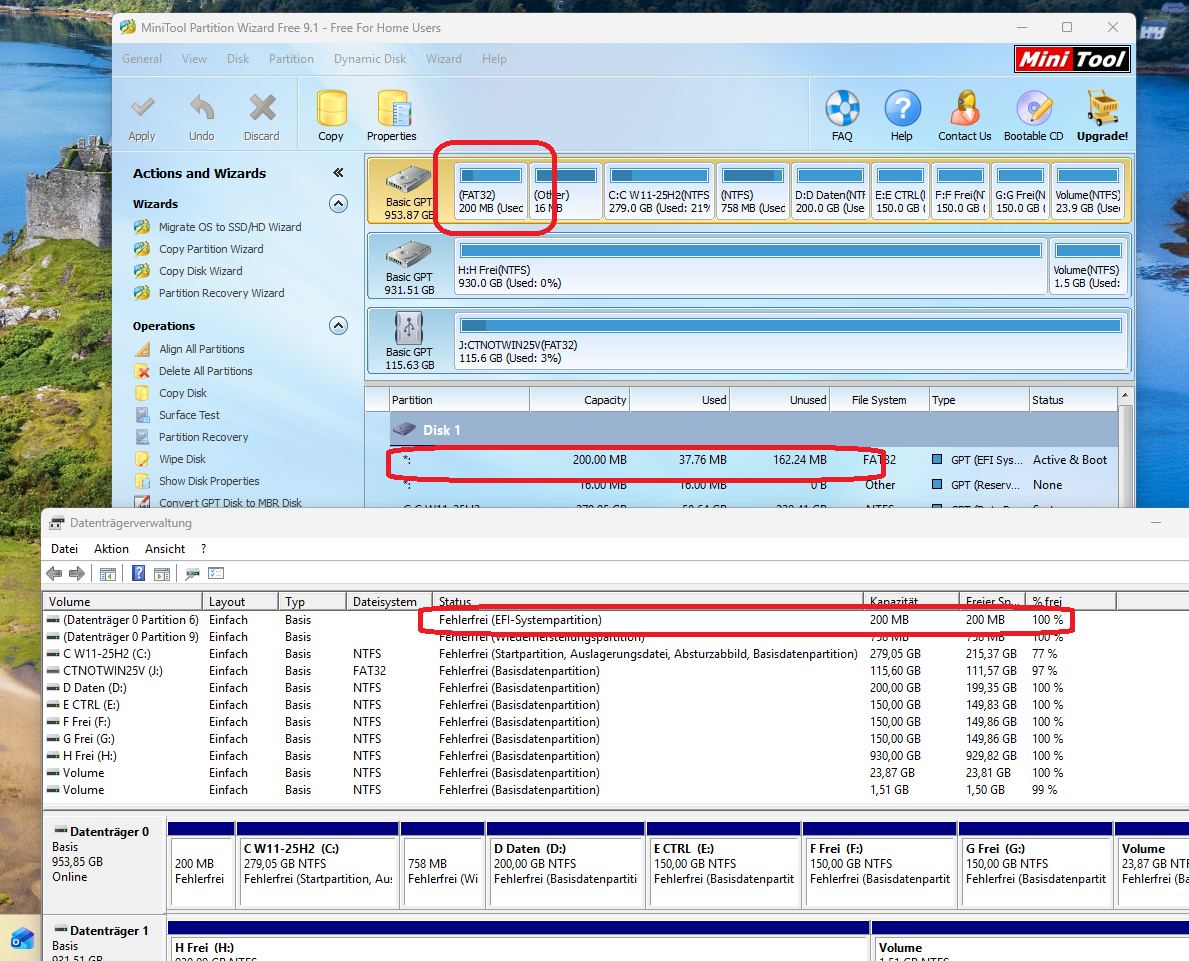Image resolution: width=1189 pixels, height=961 pixels.
Task: Click the Undo arrow icon
Action: pos(202,108)
